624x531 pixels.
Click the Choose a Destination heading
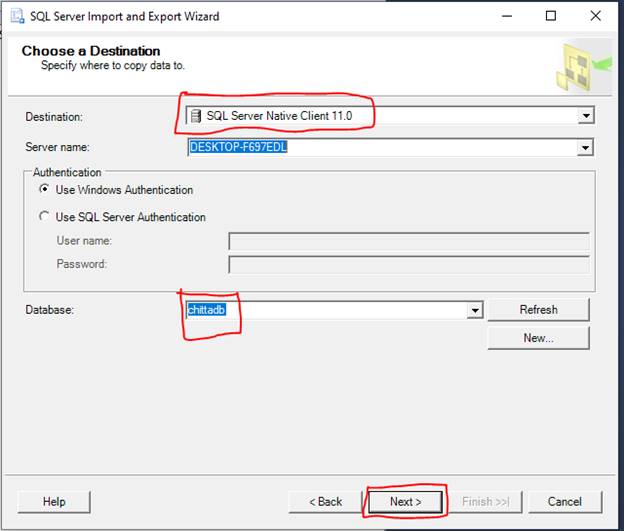pos(91,51)
